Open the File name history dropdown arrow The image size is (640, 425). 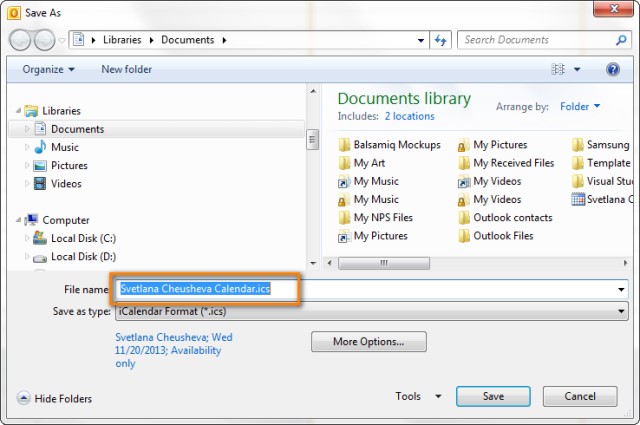(x=621, y=289)
